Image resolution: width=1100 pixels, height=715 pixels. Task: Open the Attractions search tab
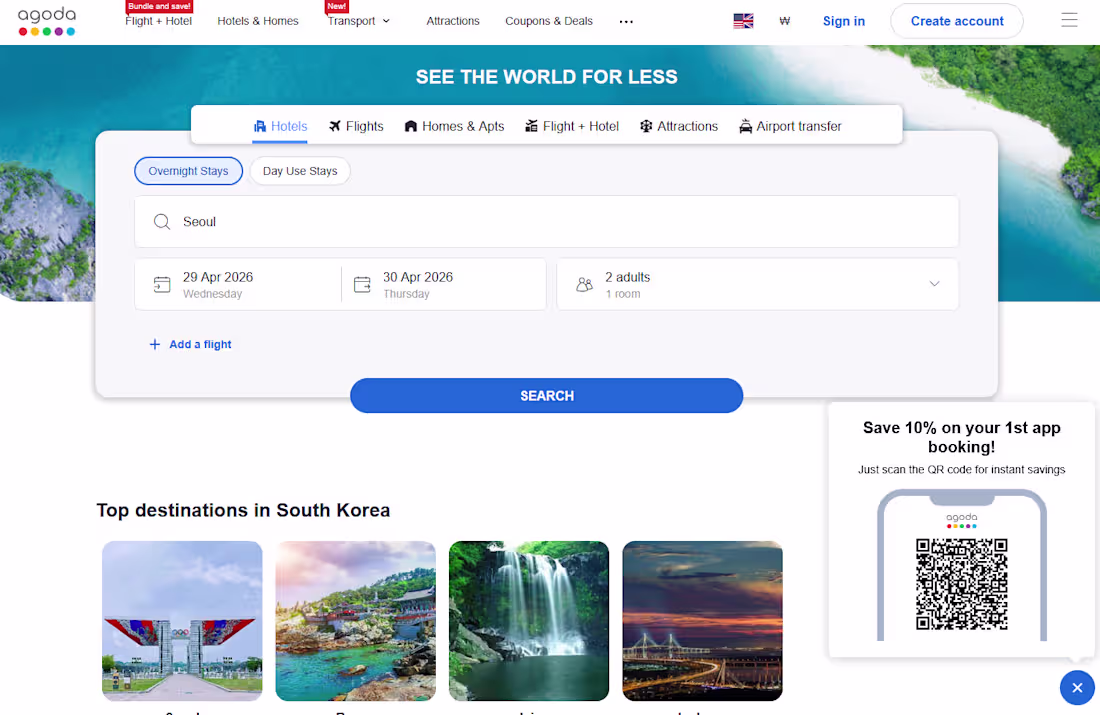pos(679,126)
